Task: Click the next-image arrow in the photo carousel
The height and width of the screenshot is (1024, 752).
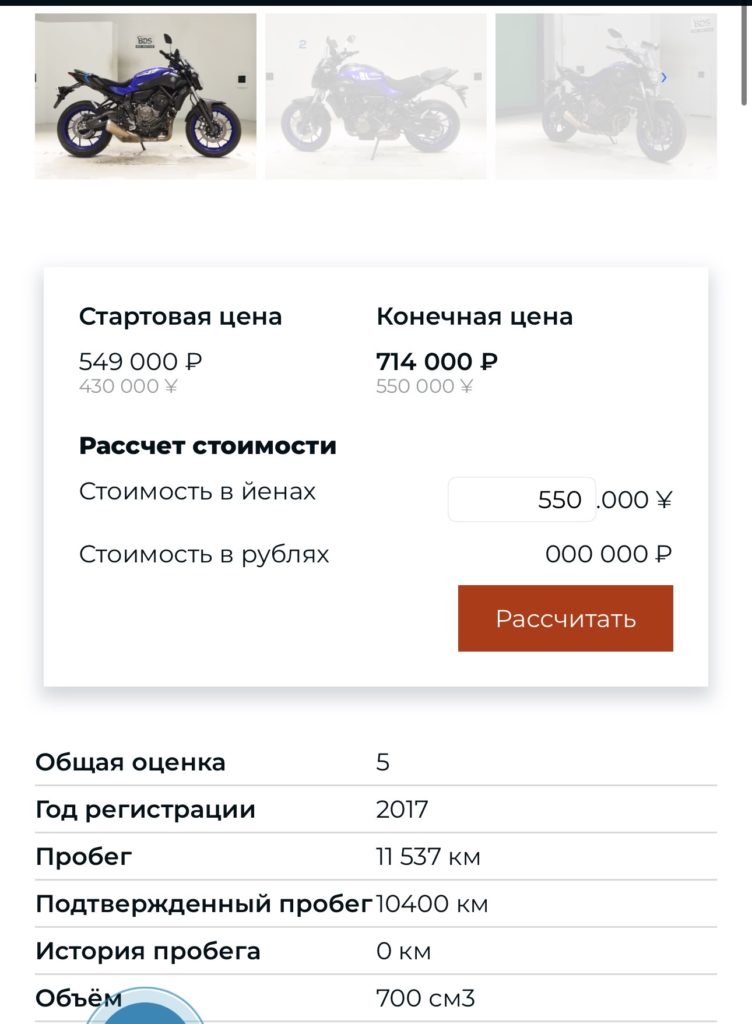Action: click(664, 77)
